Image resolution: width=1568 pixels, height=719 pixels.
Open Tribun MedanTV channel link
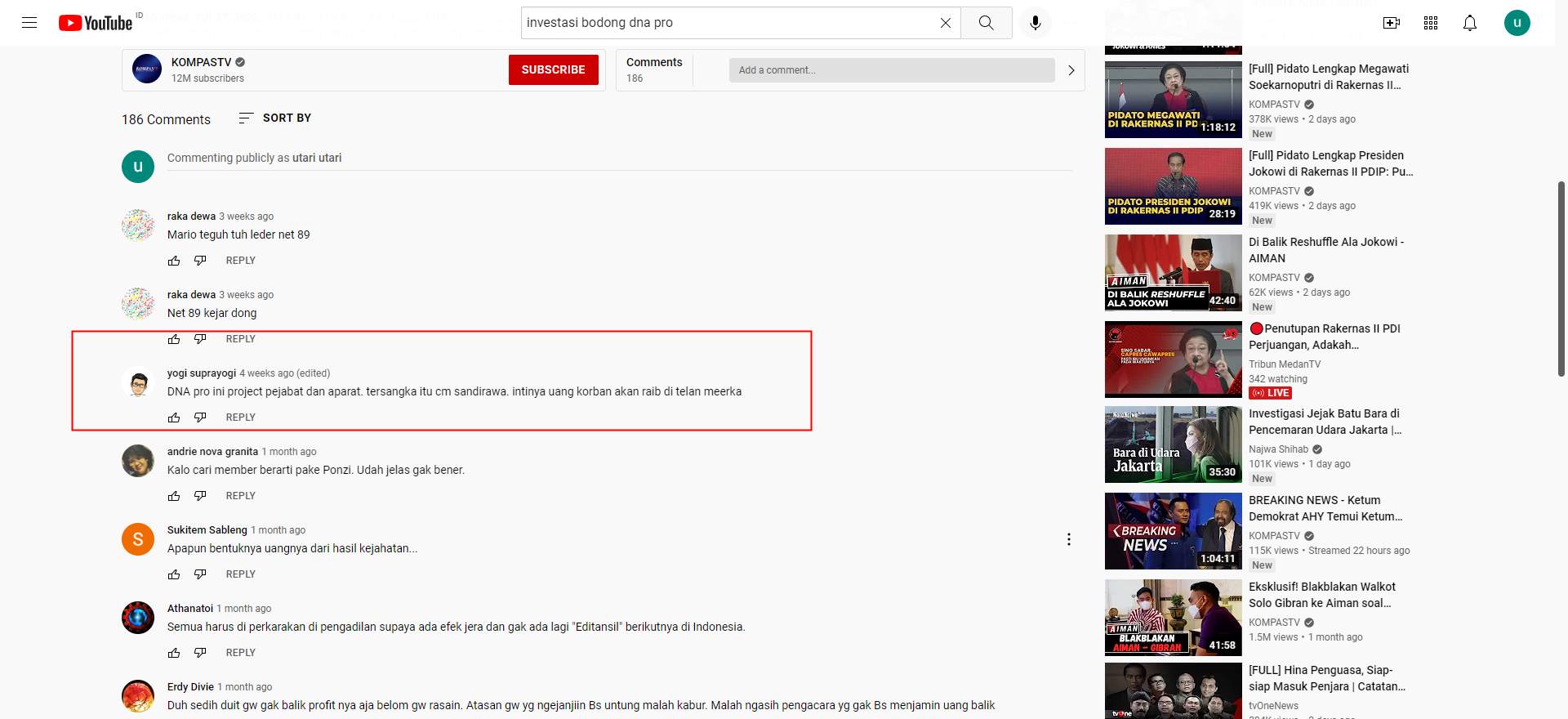click(x=1285, y=364)
